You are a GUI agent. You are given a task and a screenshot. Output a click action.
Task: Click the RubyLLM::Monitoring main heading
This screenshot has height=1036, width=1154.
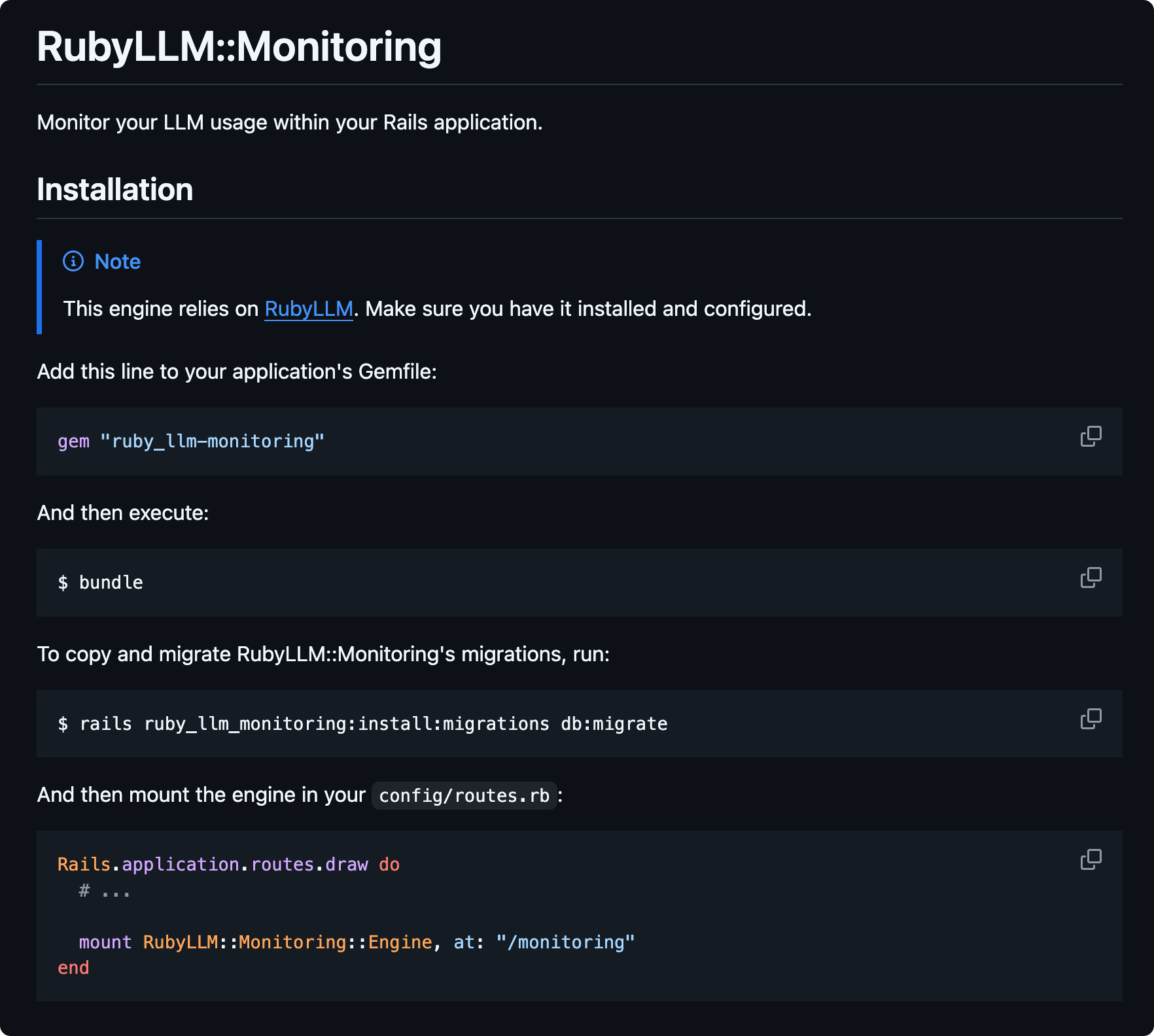point(239,47)
